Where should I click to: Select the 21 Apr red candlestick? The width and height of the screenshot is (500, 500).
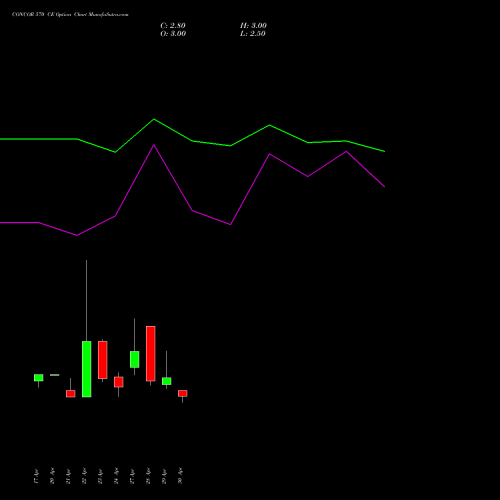[x=71, y=394]
